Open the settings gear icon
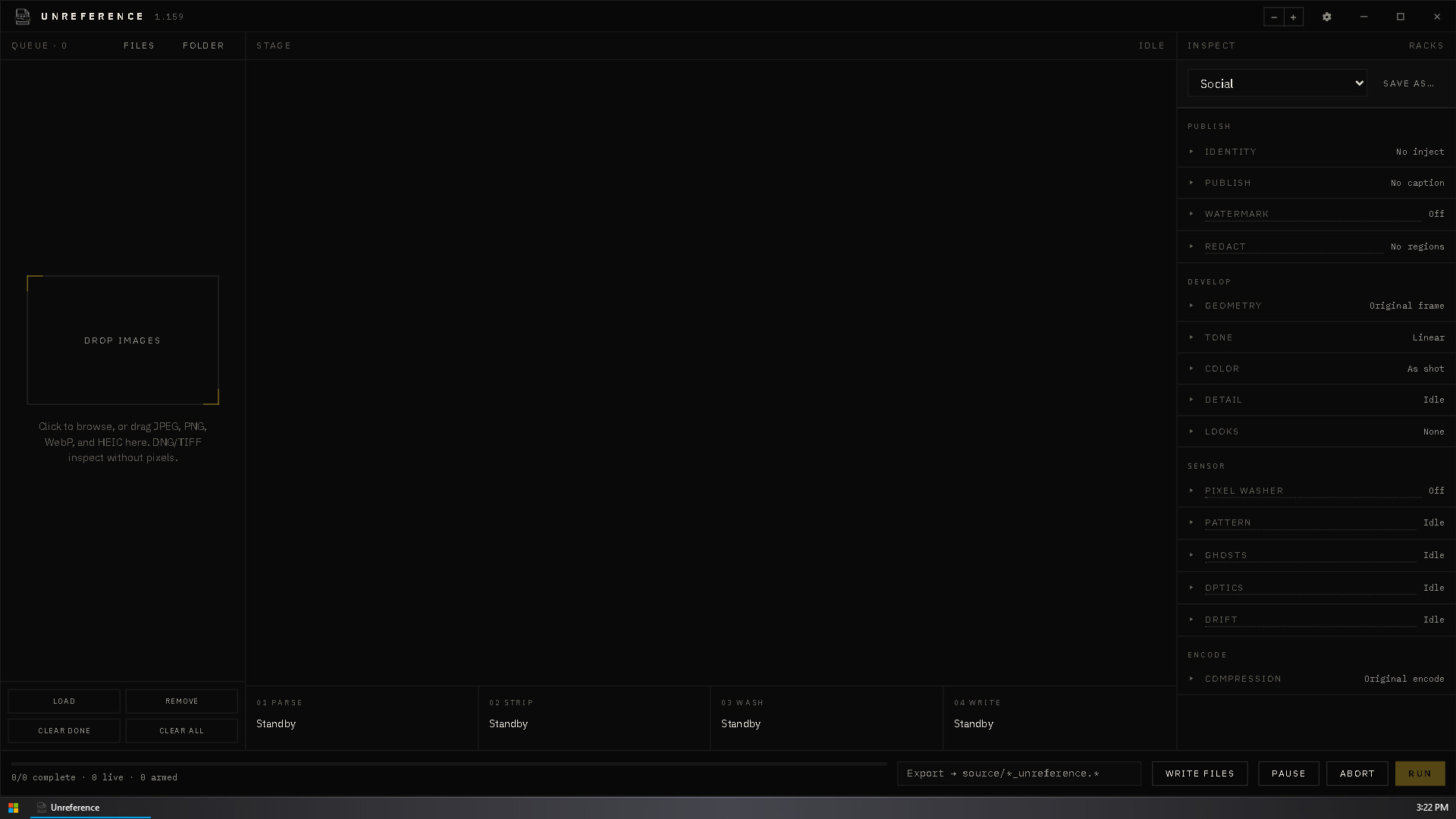This screenshot has width=1456, height=819. coord(1326,17)
